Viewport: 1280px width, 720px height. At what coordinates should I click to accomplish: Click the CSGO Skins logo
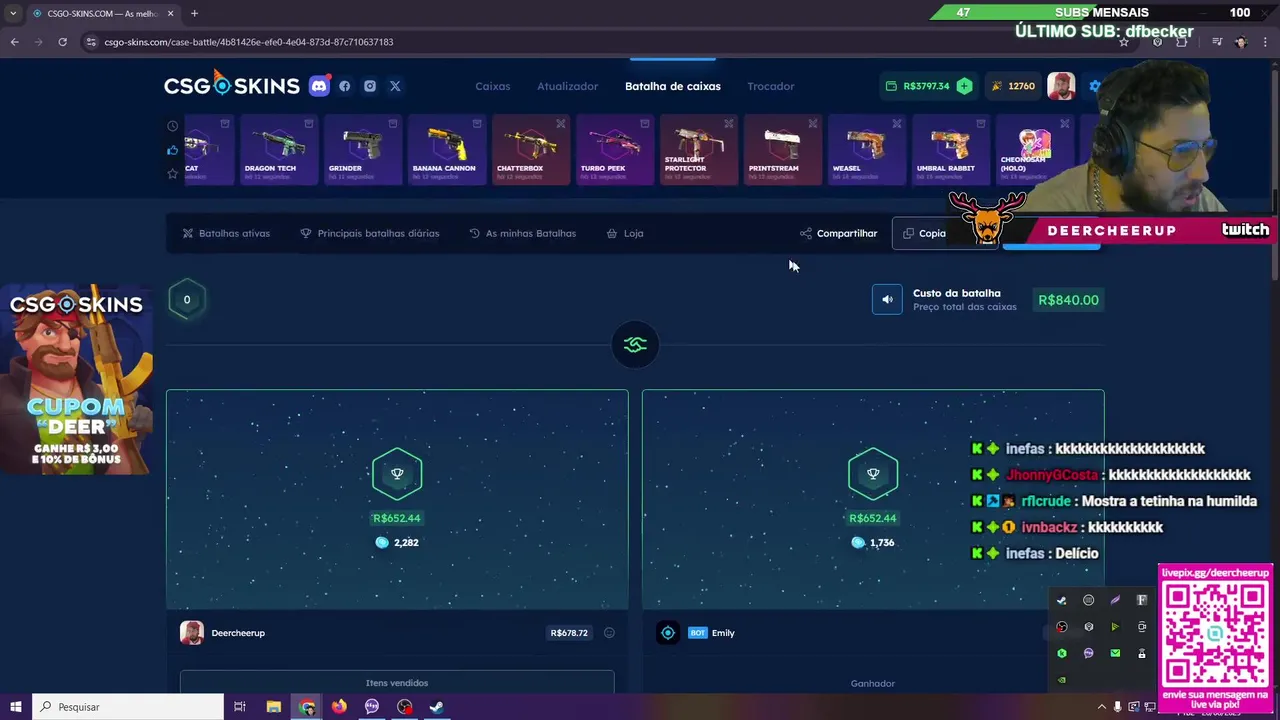click(232, 85)
